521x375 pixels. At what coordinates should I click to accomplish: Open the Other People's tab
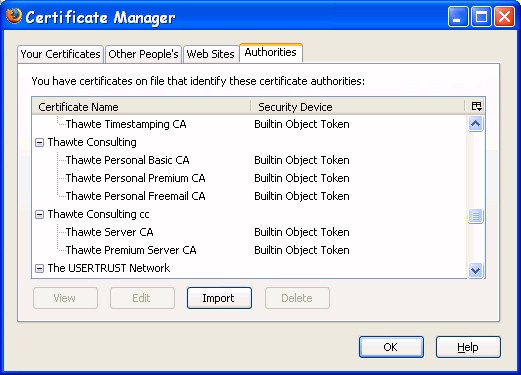click(143, 54)
